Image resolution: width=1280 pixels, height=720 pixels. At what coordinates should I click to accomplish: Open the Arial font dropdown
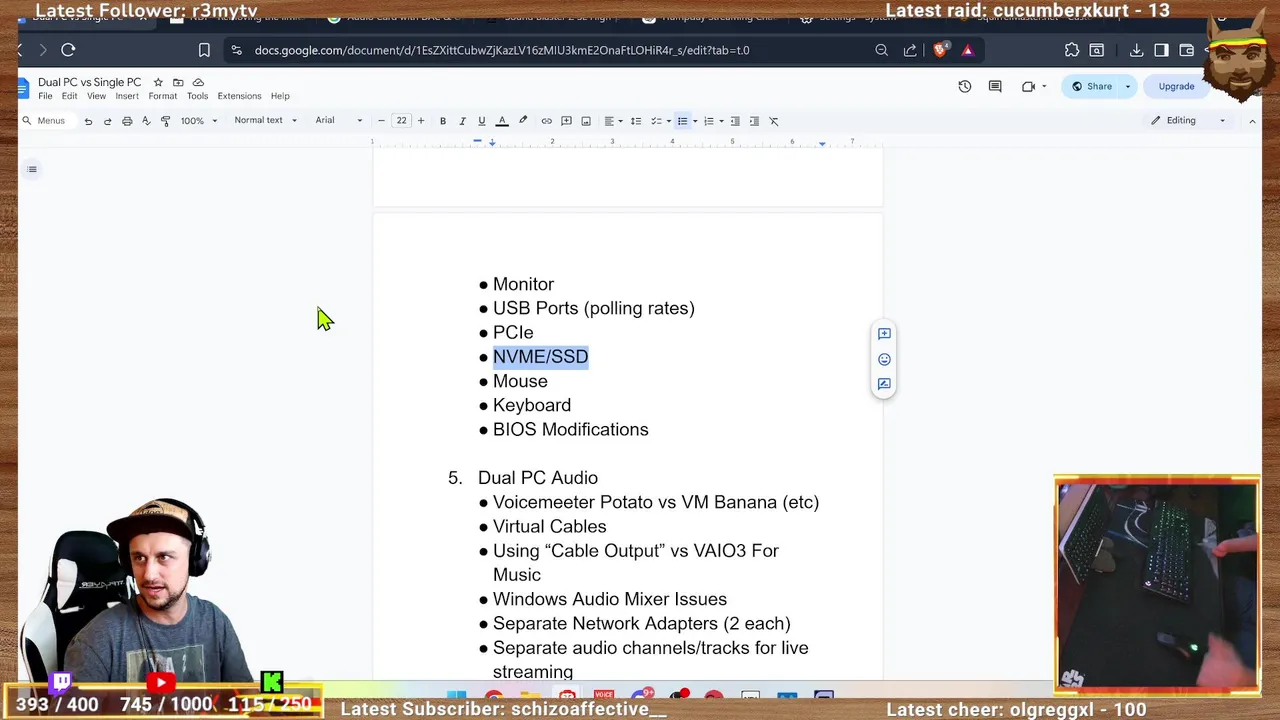(x=339, y=121)
